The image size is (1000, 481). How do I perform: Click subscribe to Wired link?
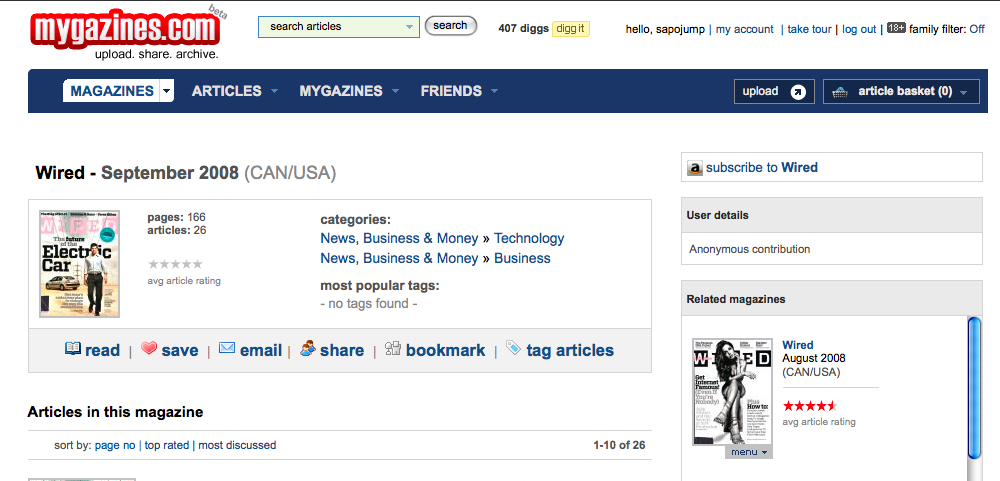(x=761, y=168)
